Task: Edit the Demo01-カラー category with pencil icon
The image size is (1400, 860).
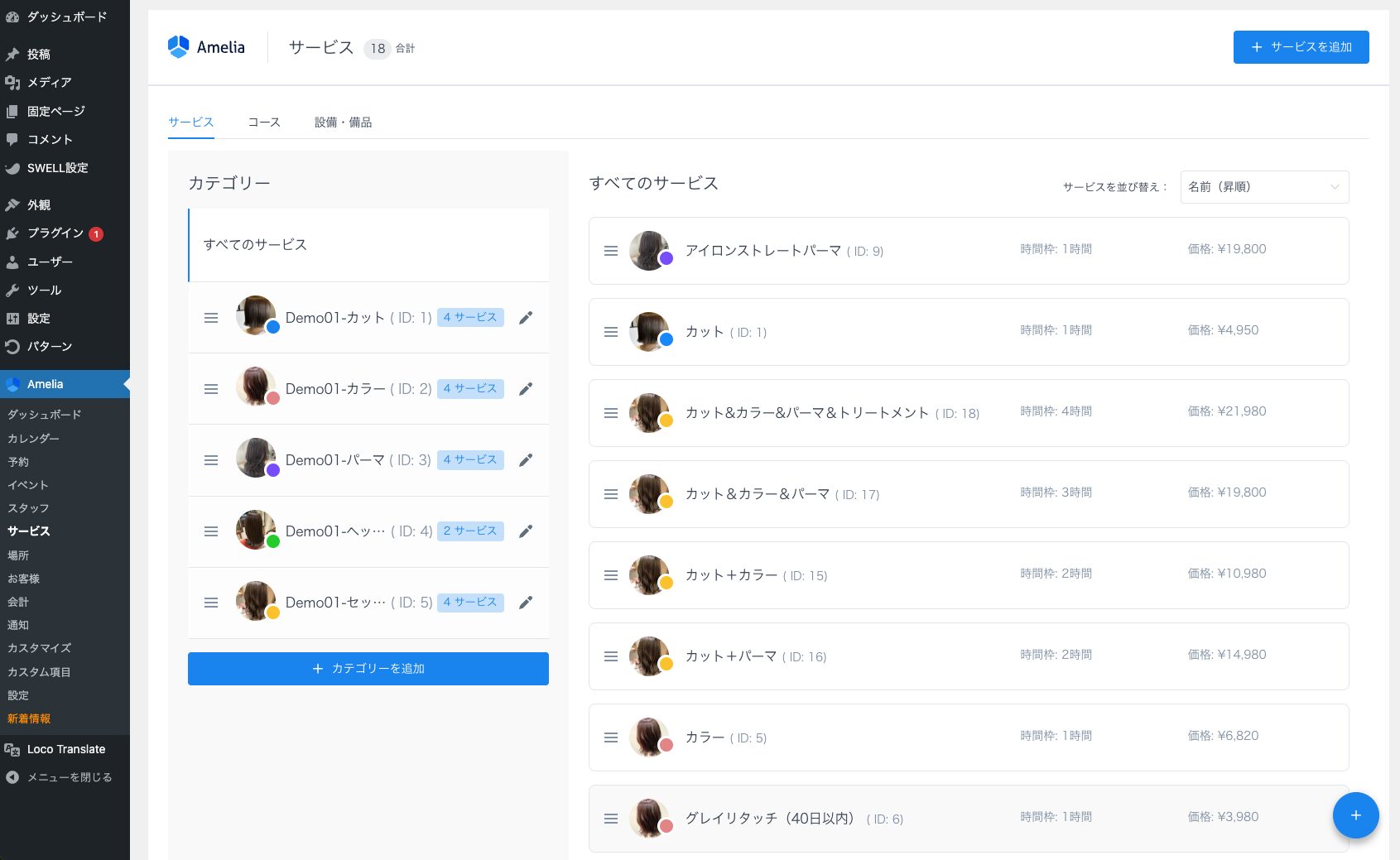Action: pos(526,389)
